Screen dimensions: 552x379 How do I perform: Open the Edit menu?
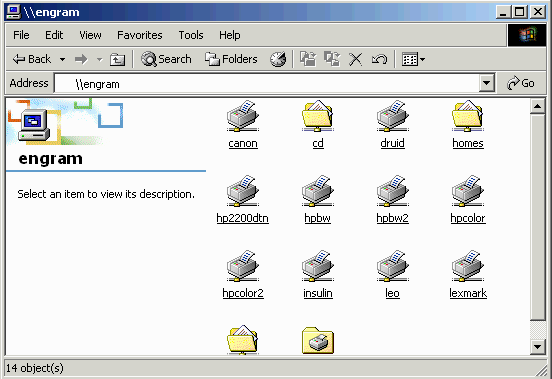click(54, 35)
